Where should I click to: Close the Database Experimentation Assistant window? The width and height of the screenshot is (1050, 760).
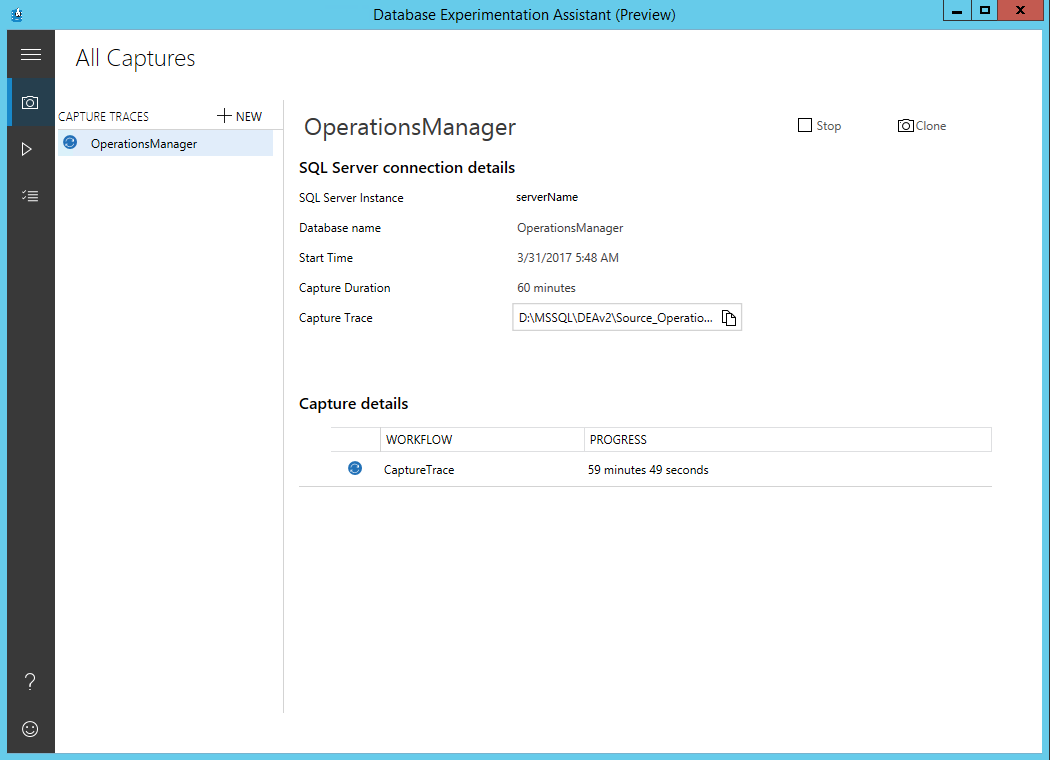[x=1020, y=11]
